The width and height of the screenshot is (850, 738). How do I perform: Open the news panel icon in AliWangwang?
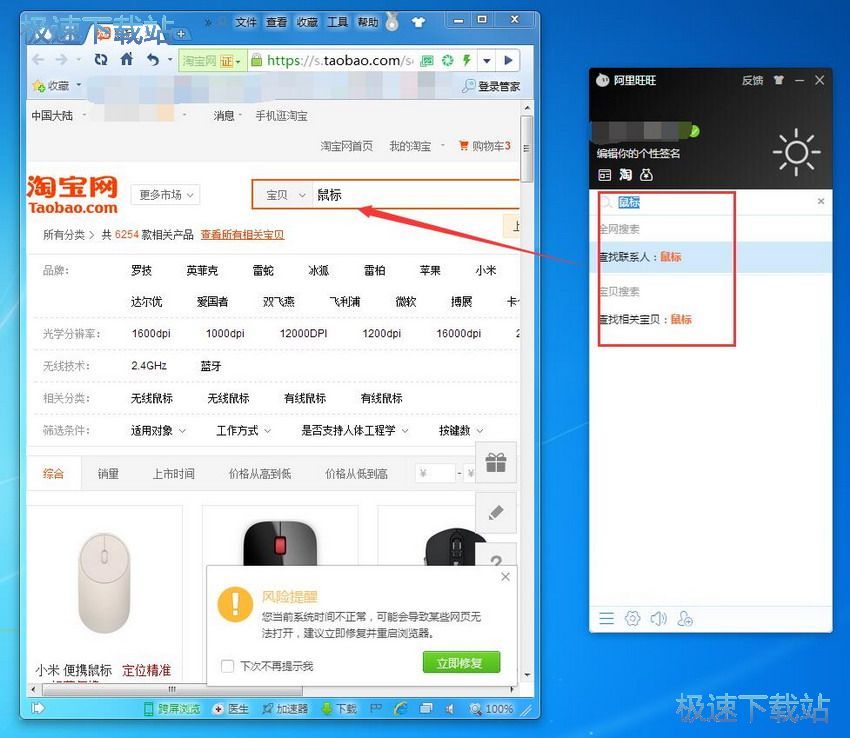pyautogui.click(x=604, y=175)
